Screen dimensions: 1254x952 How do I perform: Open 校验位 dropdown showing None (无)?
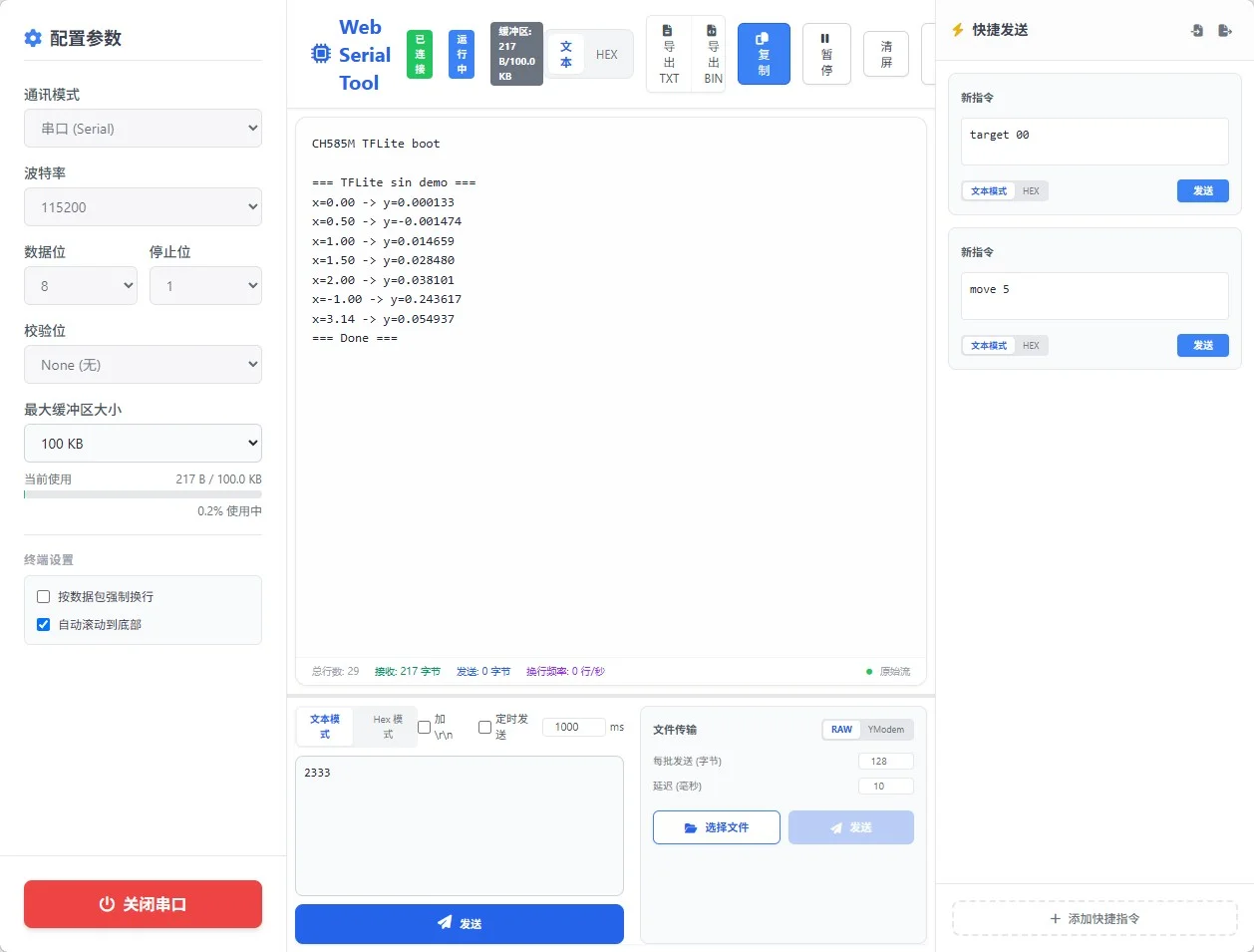[143, 364]
